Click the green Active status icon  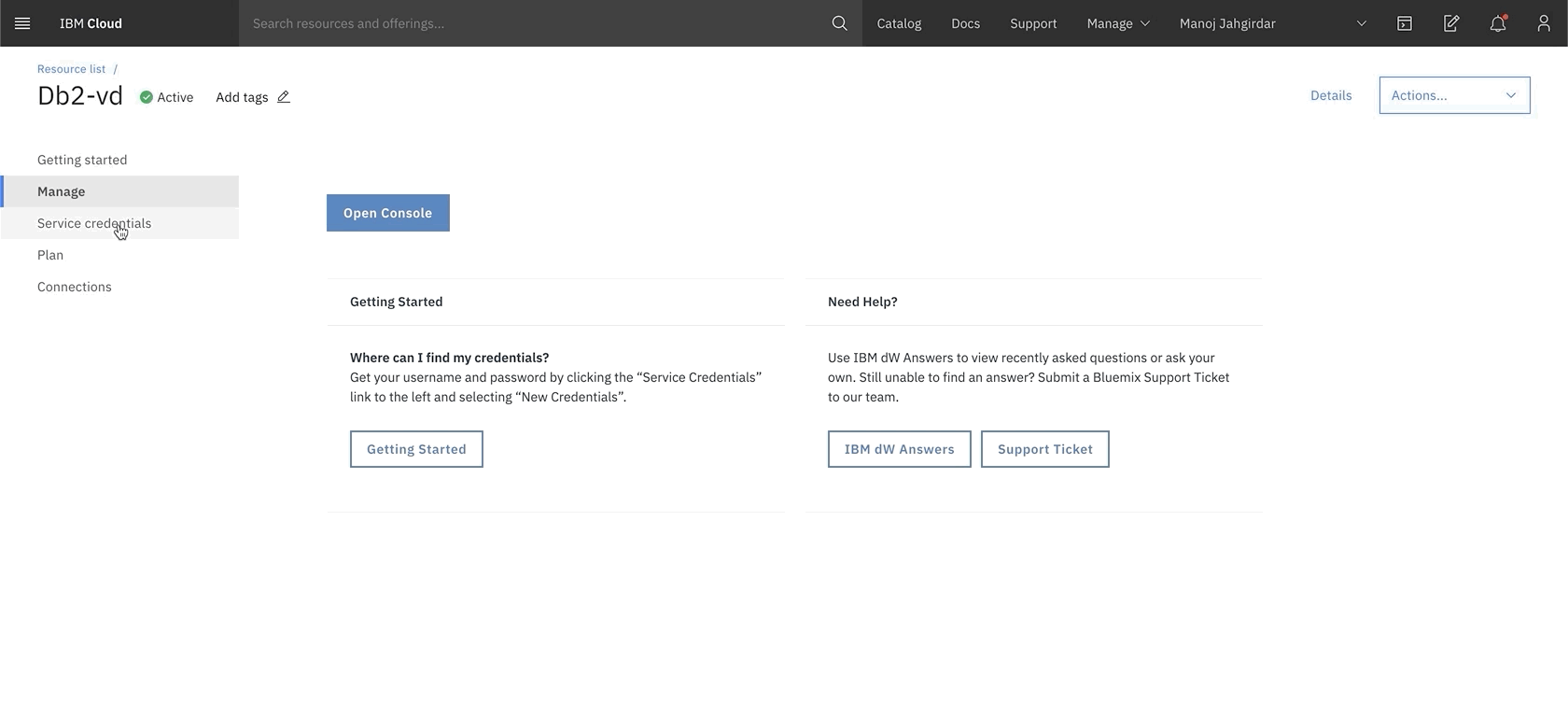coord(147,97)
